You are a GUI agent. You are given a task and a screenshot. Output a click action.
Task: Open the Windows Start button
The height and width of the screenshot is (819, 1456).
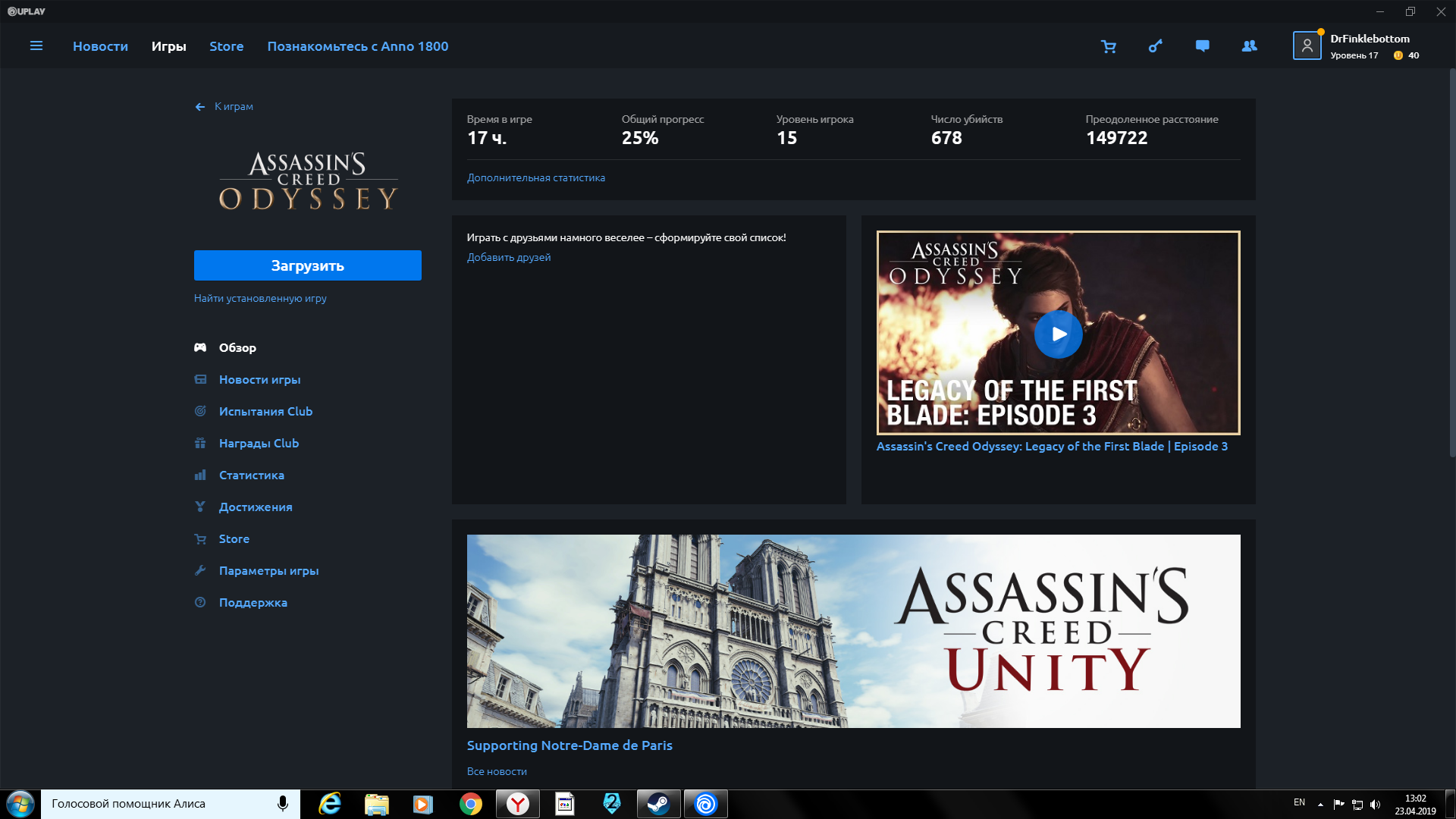pos(20,804)
